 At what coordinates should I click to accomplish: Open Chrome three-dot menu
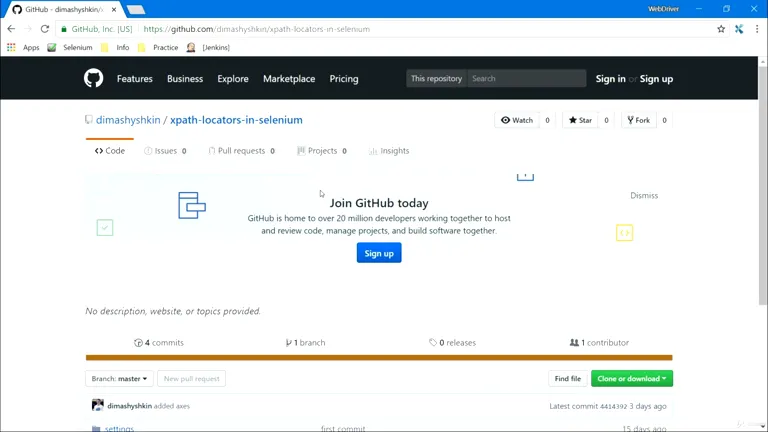click(x=757, y=29)
